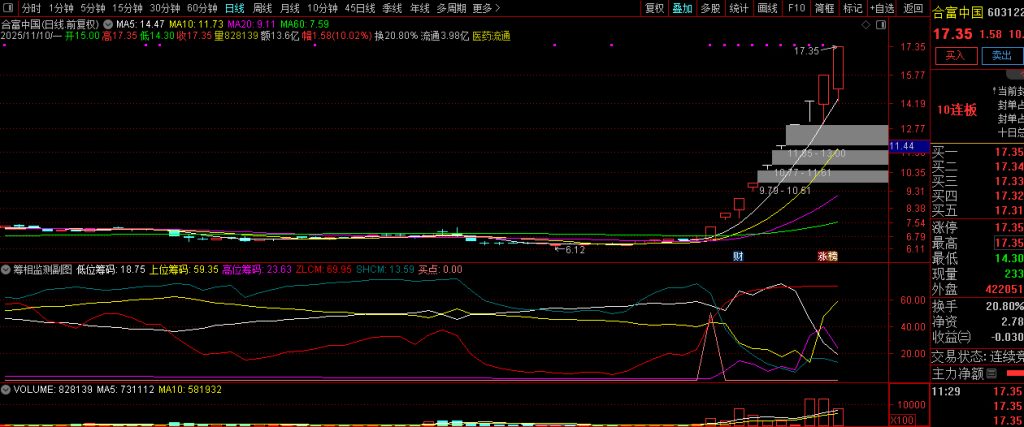Screen dimensions: 1024x427
Task: Open the 多周期 multi-period view
Action: [x=452, y=8]
